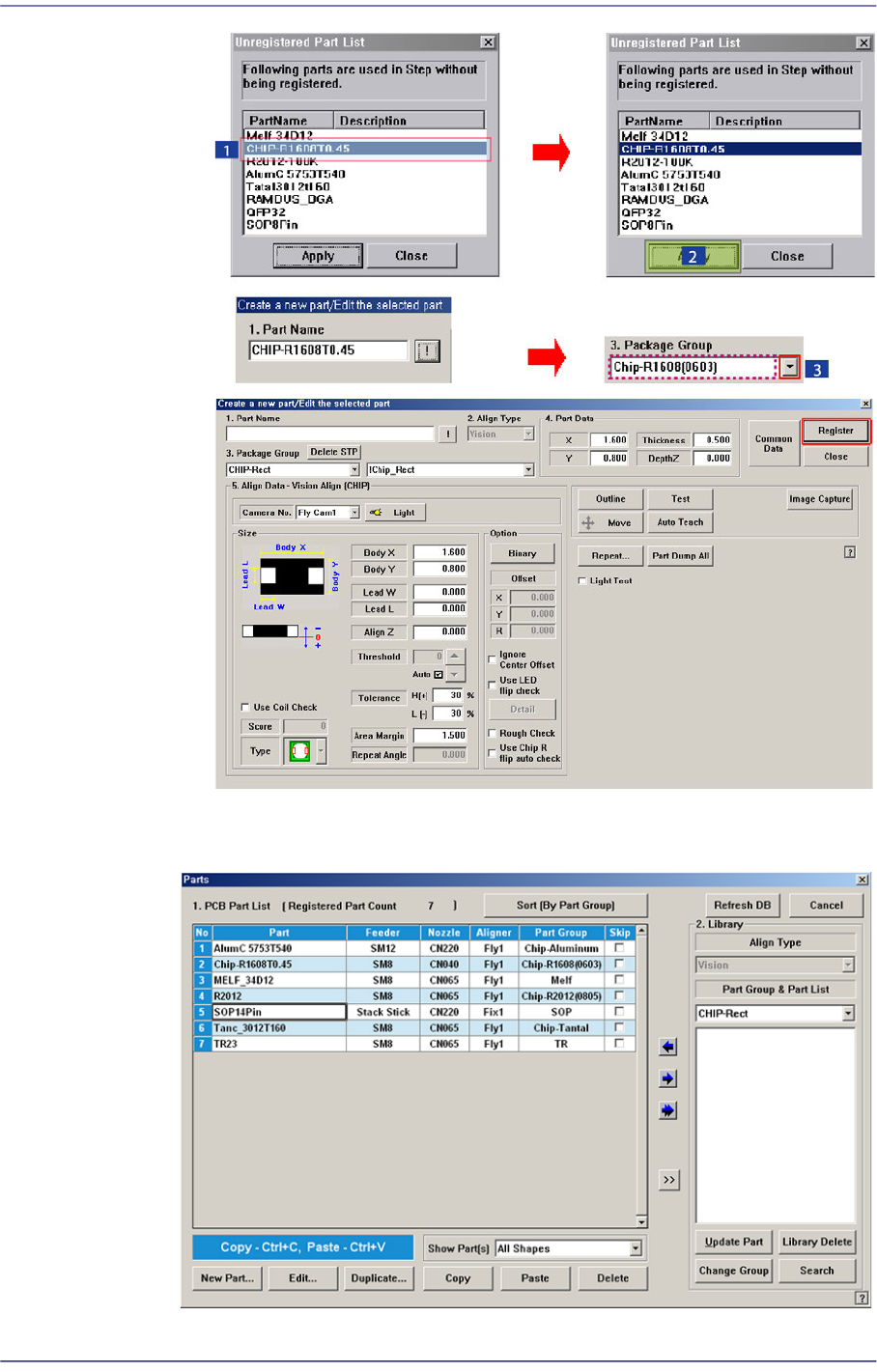Click the Delete STP button
The width and height of the screenshot is (877, 1372).
pos(333,452)
